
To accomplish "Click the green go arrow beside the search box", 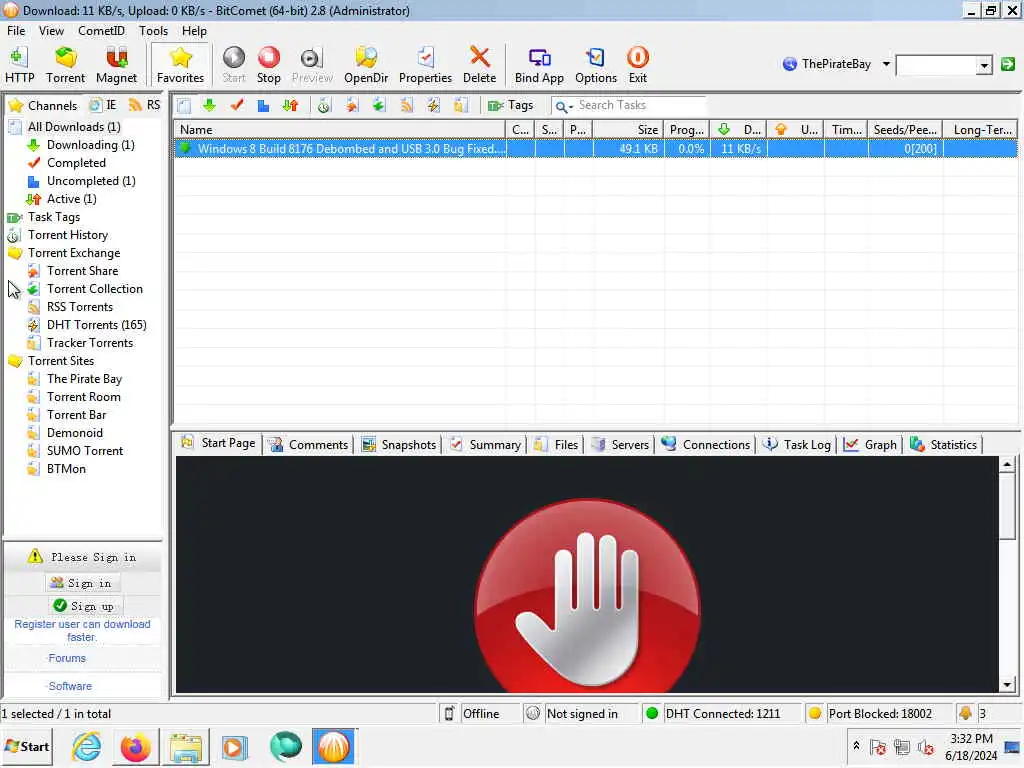I will click(1008, 64).
